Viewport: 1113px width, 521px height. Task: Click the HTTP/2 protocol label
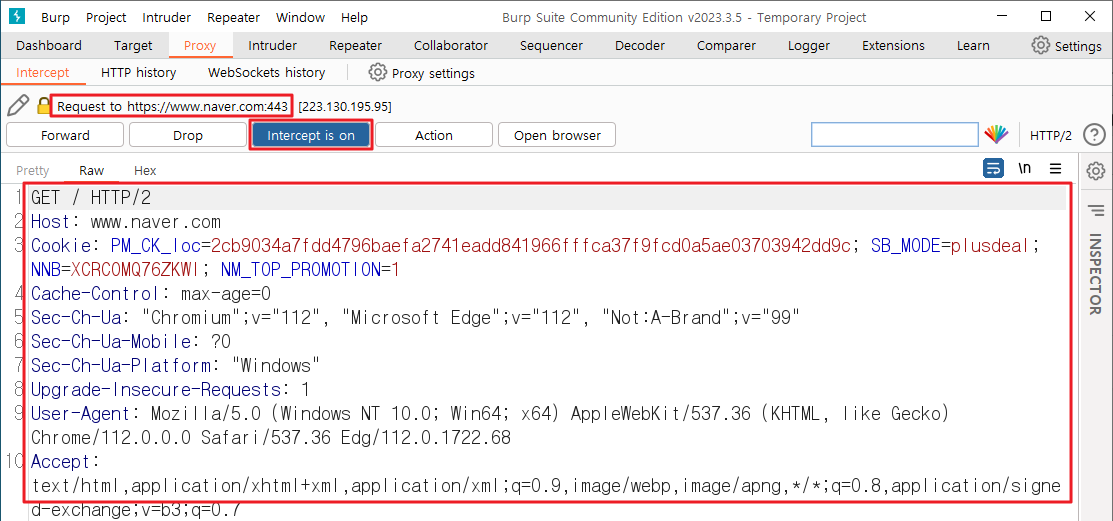pyautogui.click(x=1051, y=135)
